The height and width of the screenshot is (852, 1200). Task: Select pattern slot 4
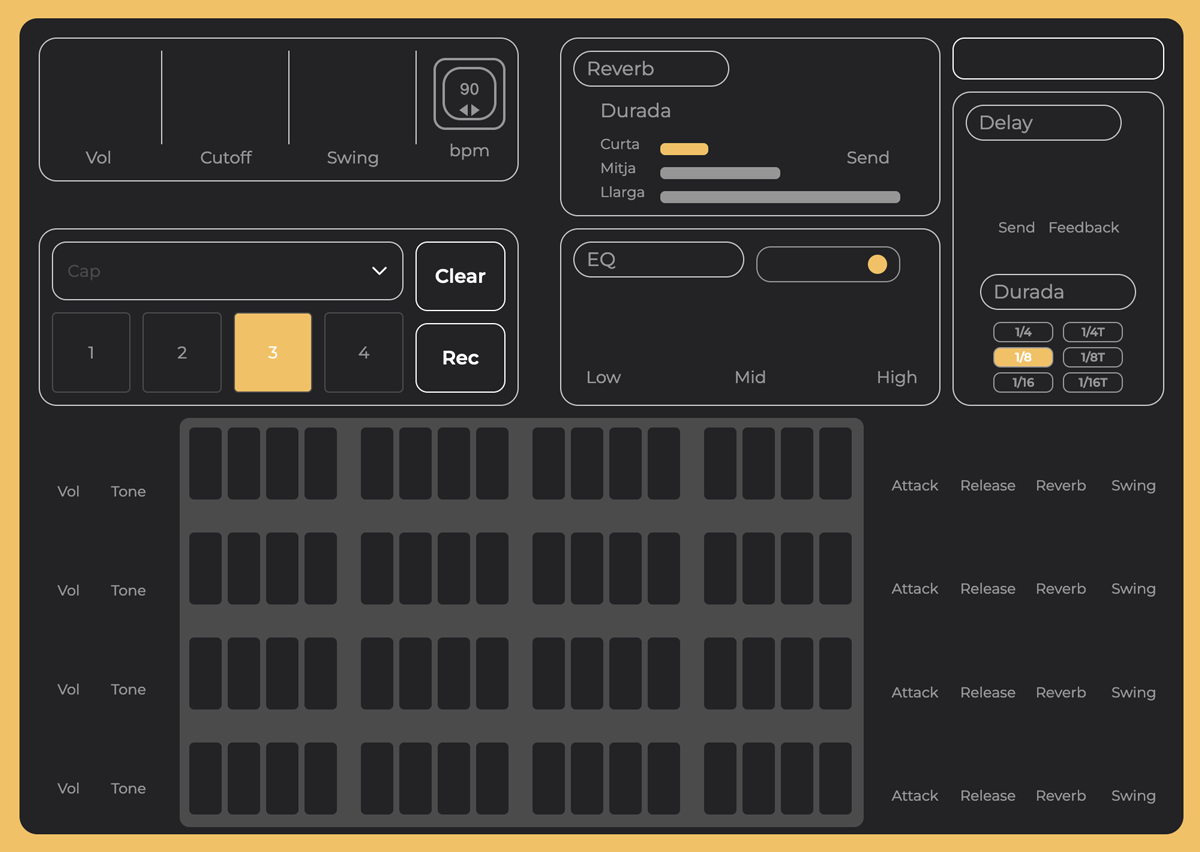coord(364,353)
